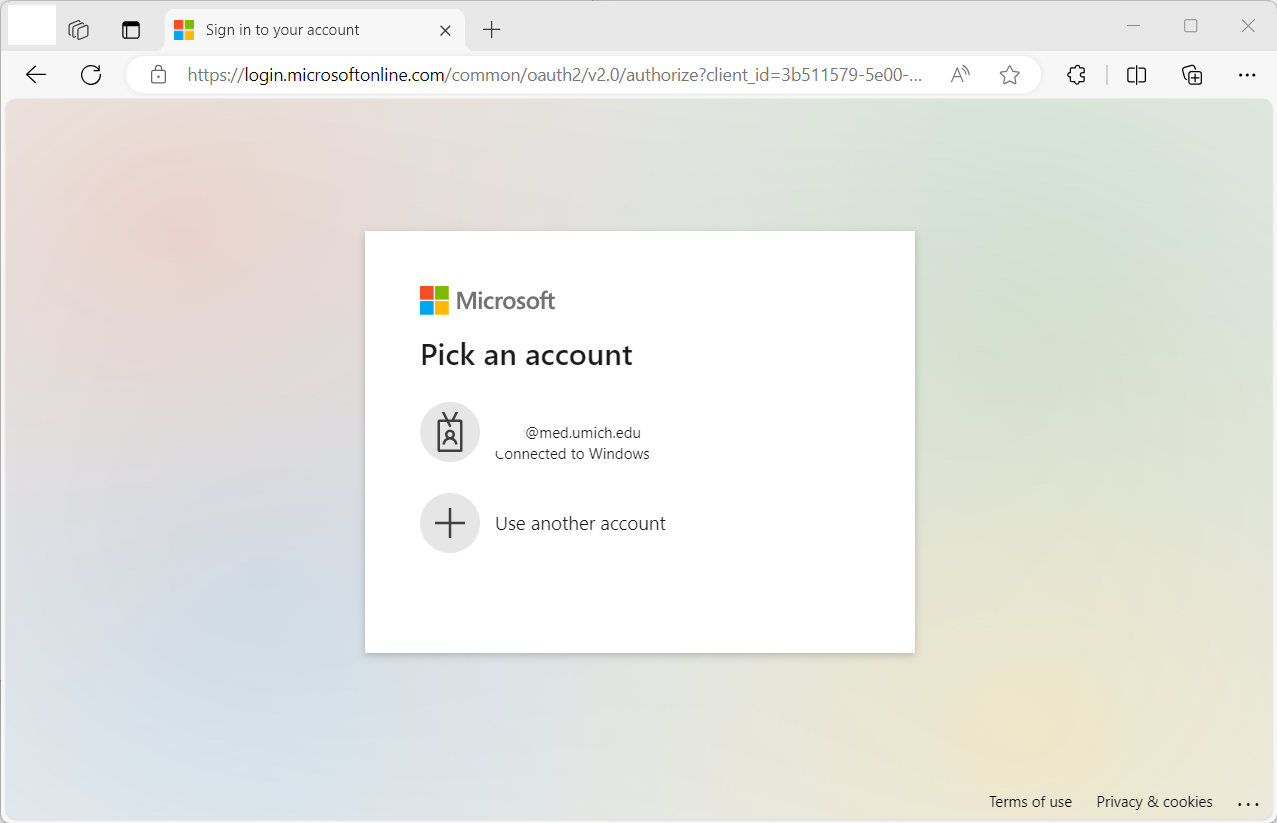Add this page to favorites star

coord(1010,75)
